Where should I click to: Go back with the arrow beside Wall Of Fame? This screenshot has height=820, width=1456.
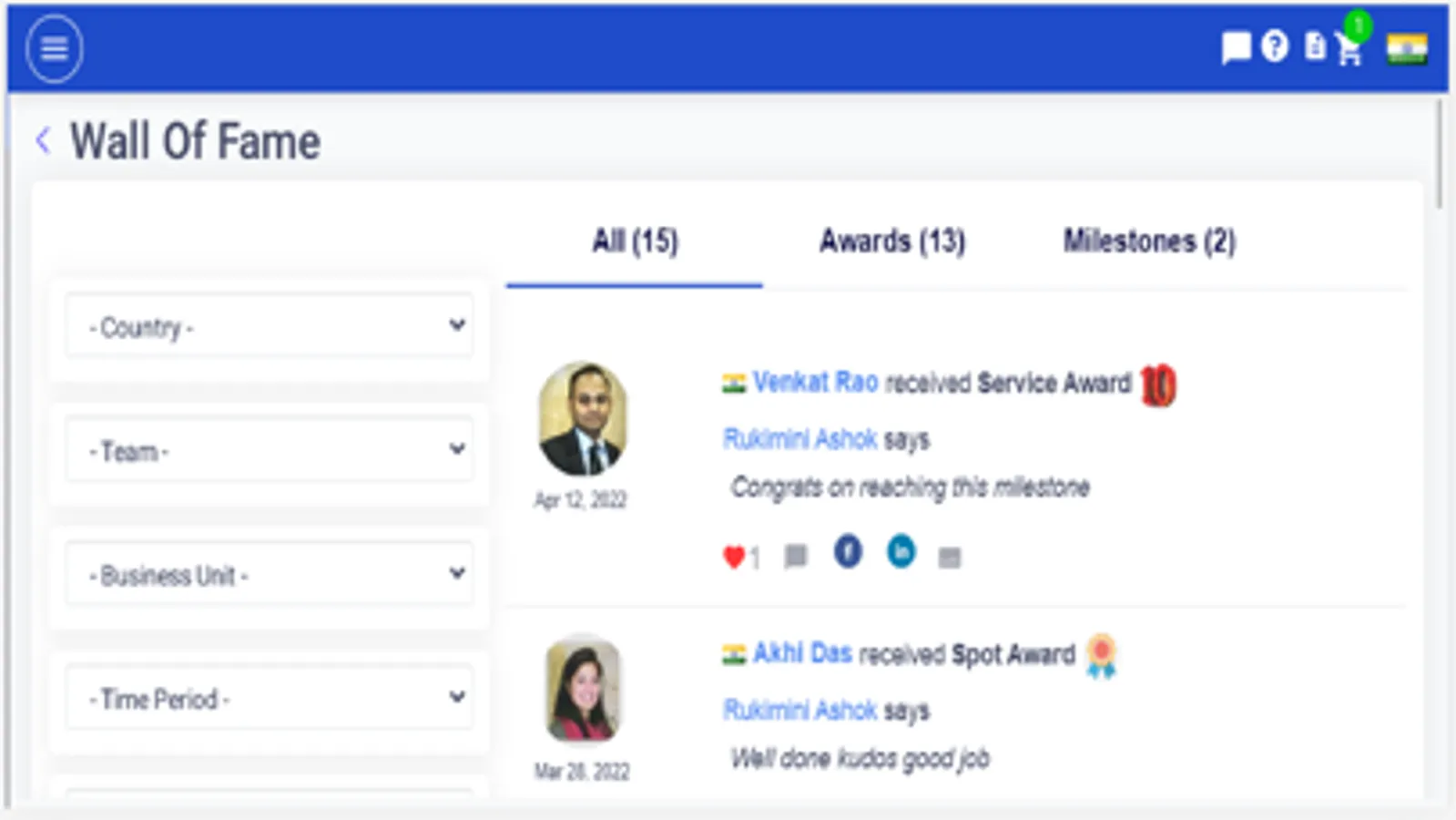[43, 141]
